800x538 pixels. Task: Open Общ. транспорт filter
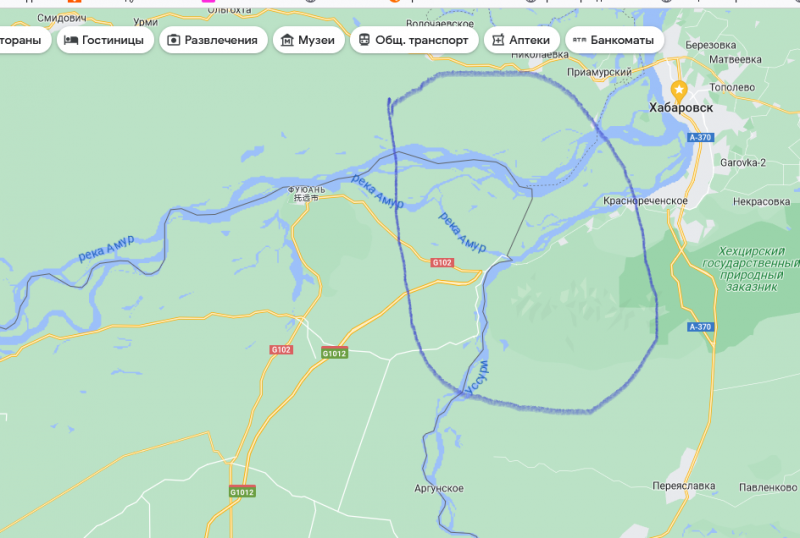[x=414, y=40]
